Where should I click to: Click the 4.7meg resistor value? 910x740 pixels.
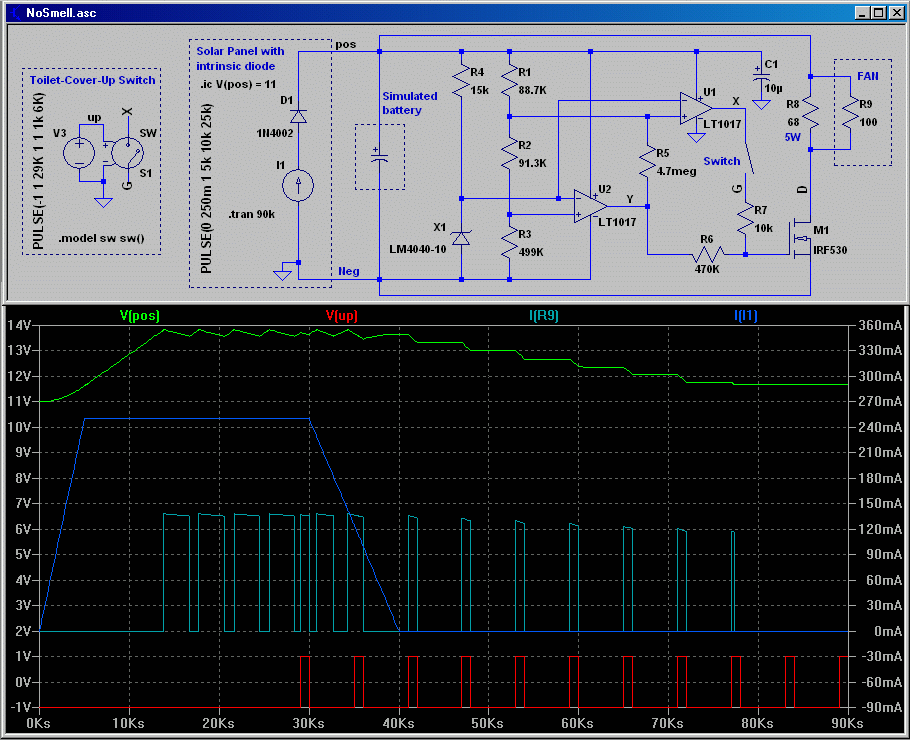tap(676, 171)
